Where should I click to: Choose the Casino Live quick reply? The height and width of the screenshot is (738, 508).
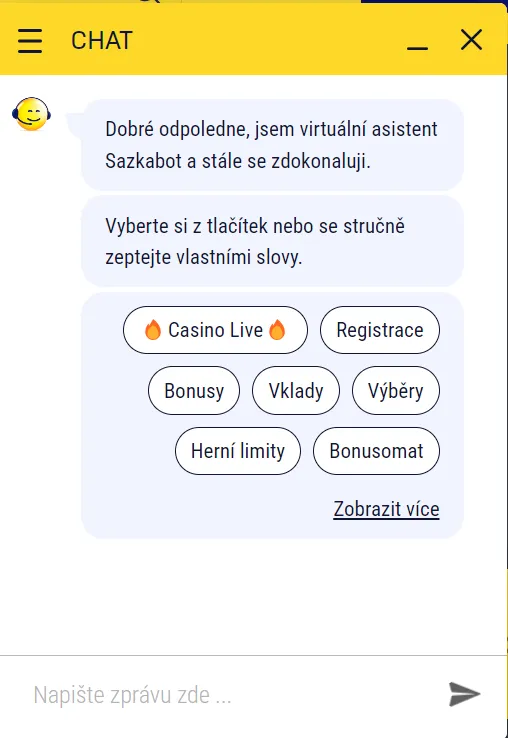click(215, 330)
